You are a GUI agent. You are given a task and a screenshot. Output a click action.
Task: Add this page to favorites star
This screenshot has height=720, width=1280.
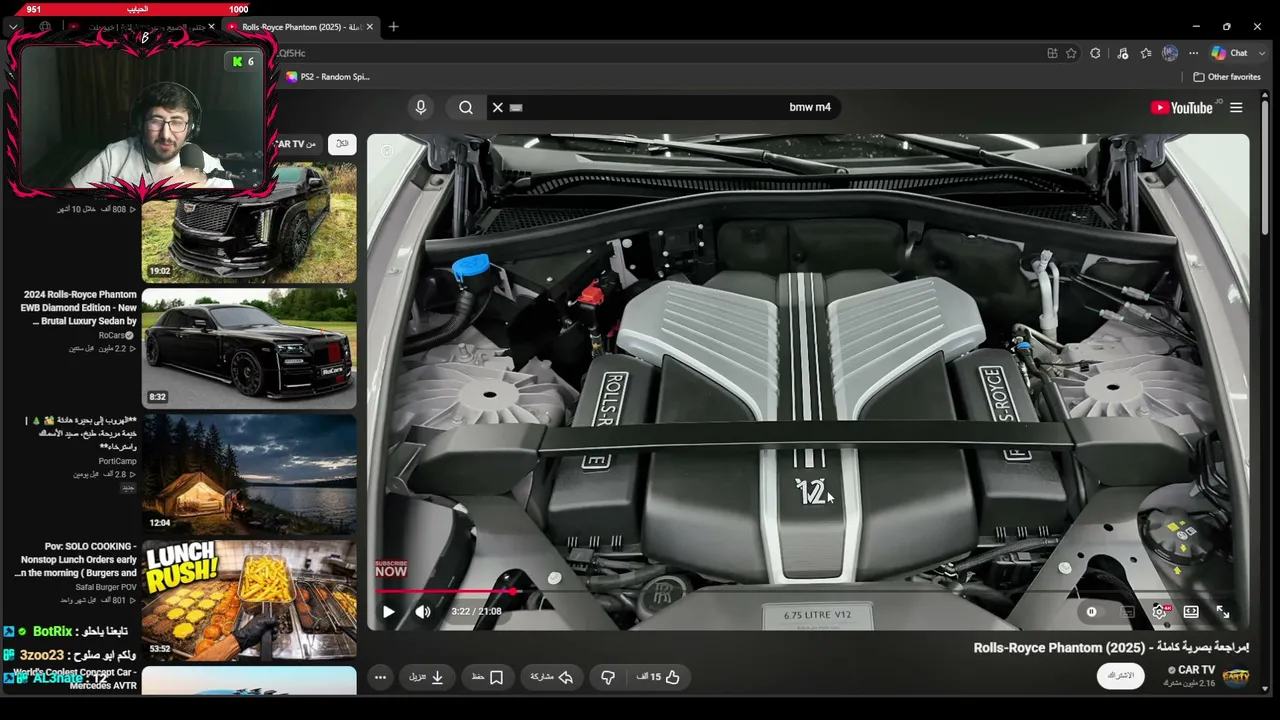(x=1071, y=53)
